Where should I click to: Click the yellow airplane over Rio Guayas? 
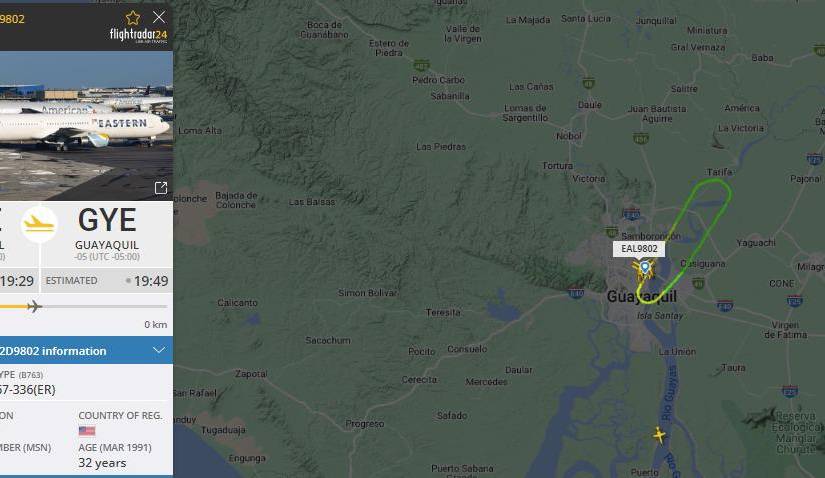click(x=659, y=435)
